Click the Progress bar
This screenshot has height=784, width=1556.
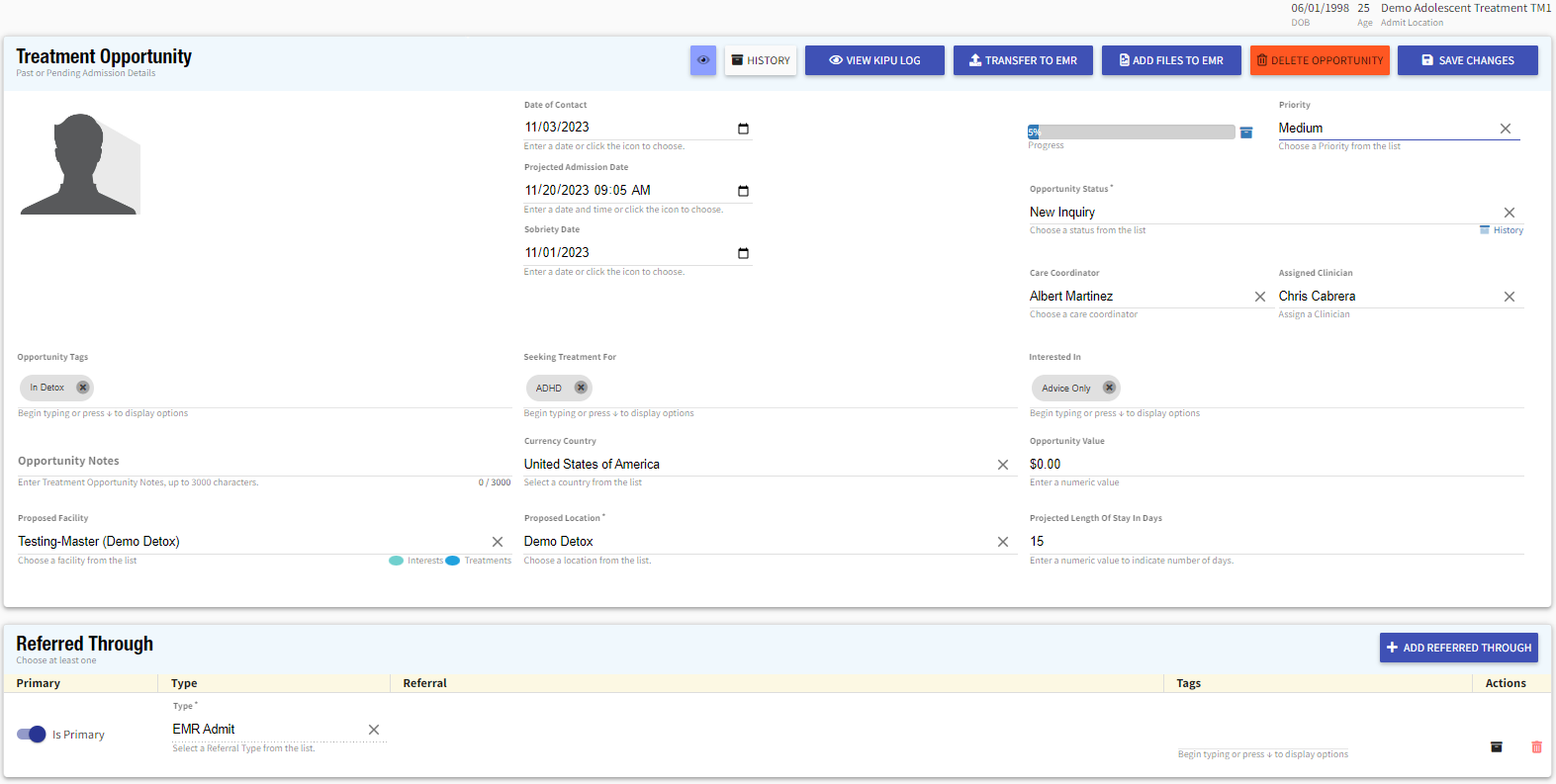click(1131, 132)
